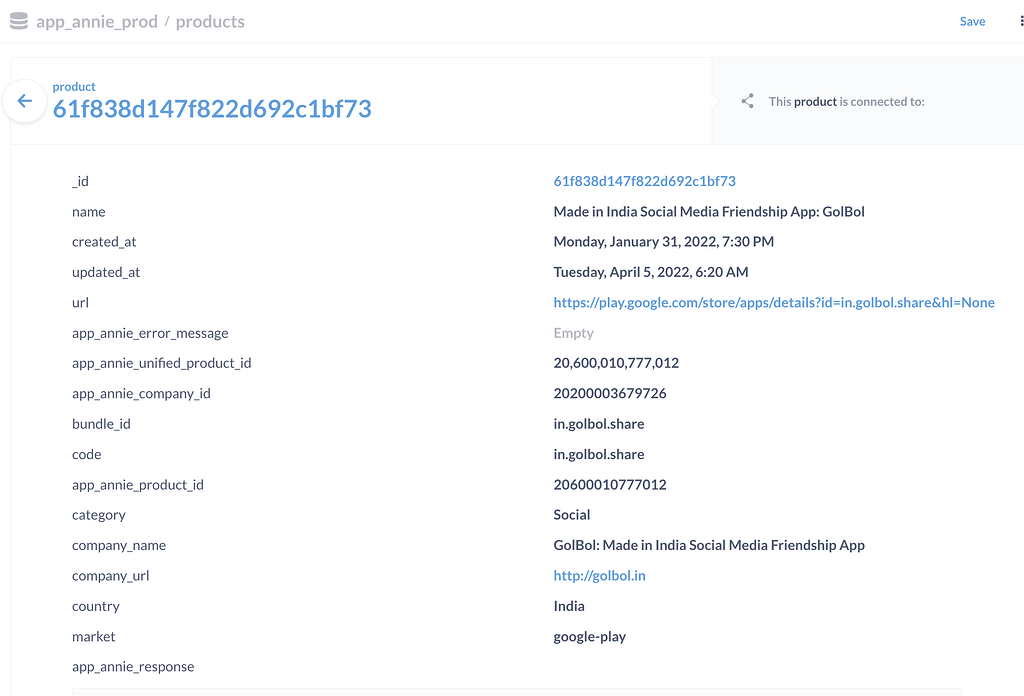
Task: Click the connection share icon near 'This product'
Action: 746,101
